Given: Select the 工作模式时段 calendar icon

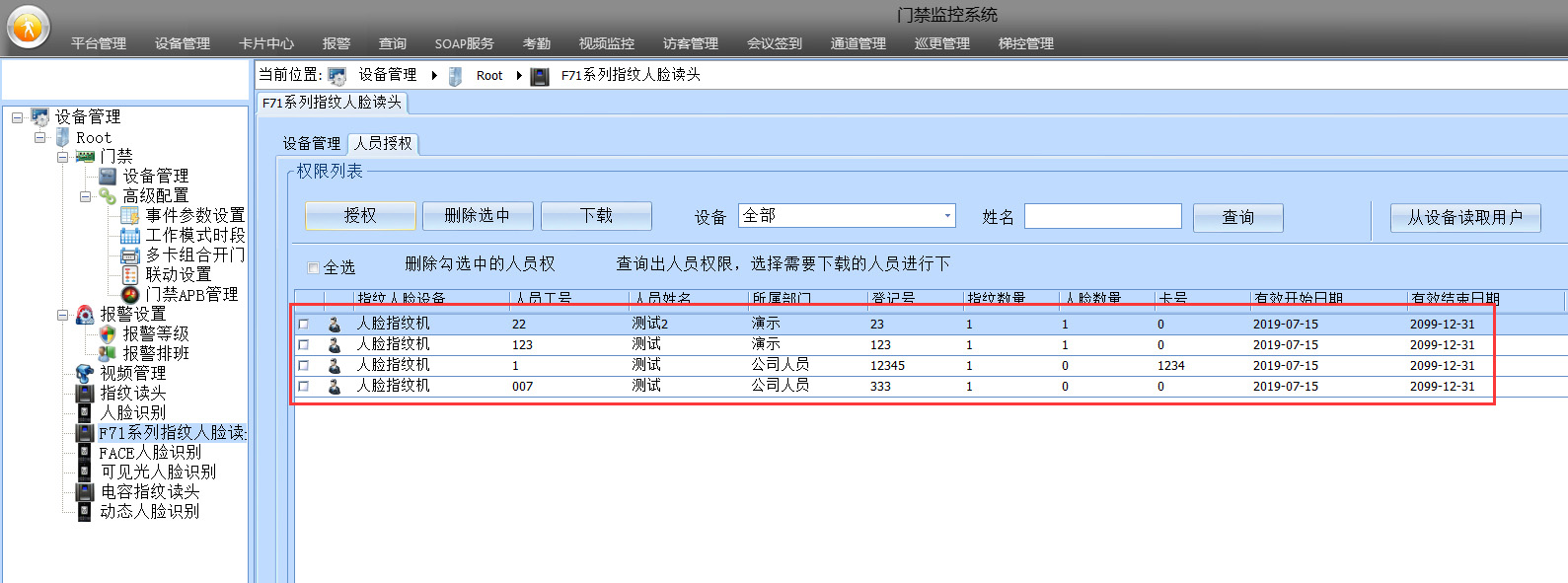Looking at the screenshot, I should [x=129, y=235].
